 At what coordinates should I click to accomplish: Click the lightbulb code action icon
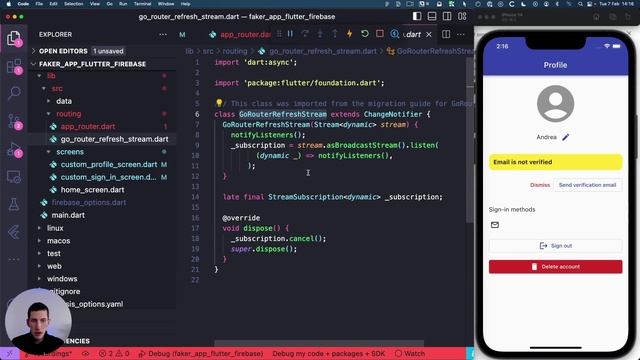[219, 103]
